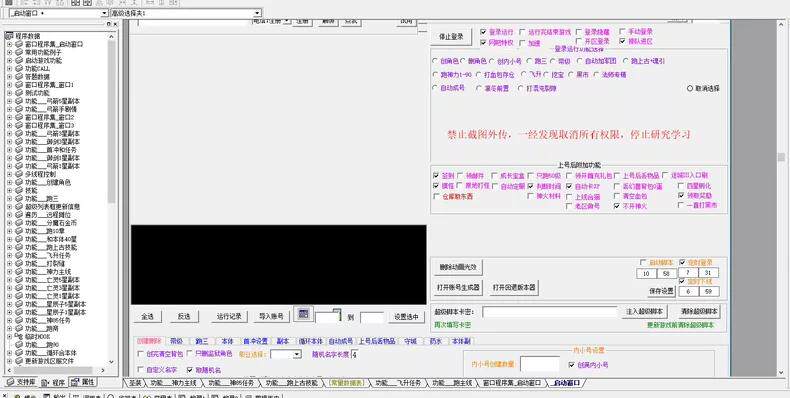Open the 属性 panel tab
790x398 pixels.
click(83, 382)
